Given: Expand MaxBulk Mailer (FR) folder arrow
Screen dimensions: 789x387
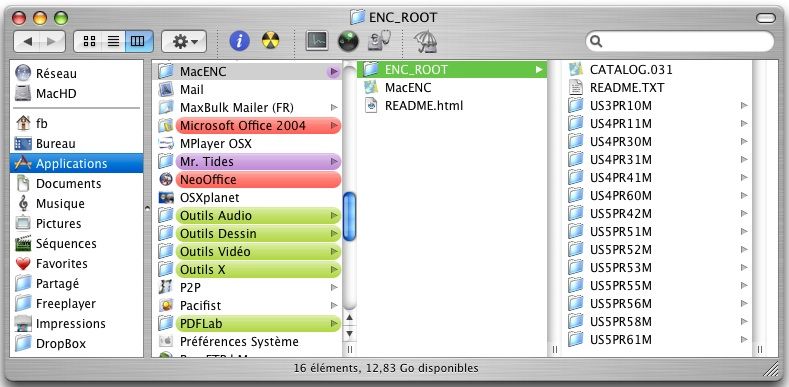Looking at the screenshot, I should click(334, 108).
